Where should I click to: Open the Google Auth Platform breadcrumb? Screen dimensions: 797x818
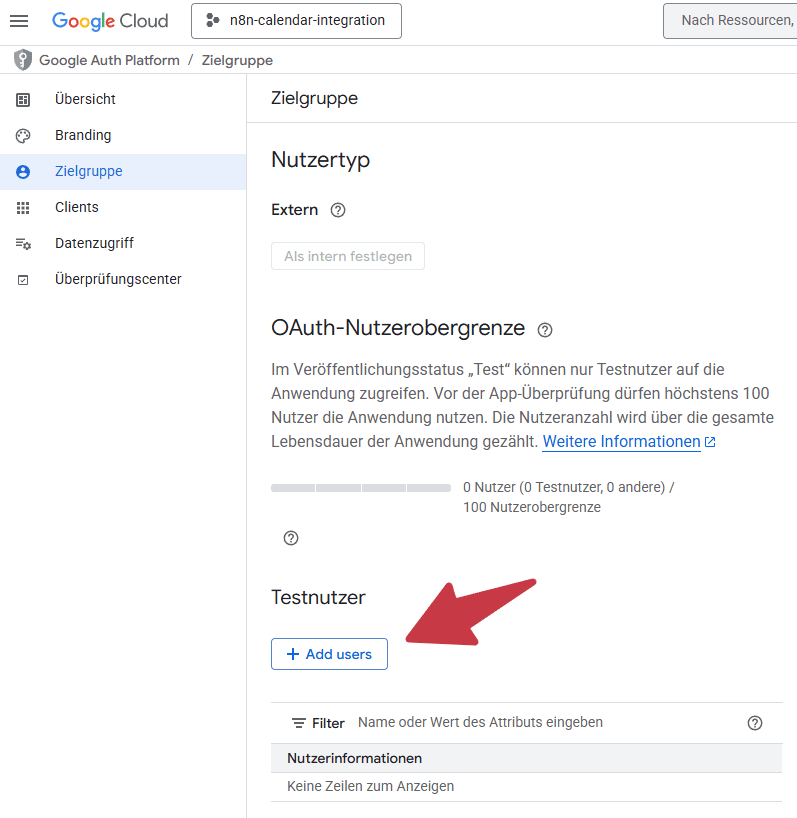click(x=110, y=61)
